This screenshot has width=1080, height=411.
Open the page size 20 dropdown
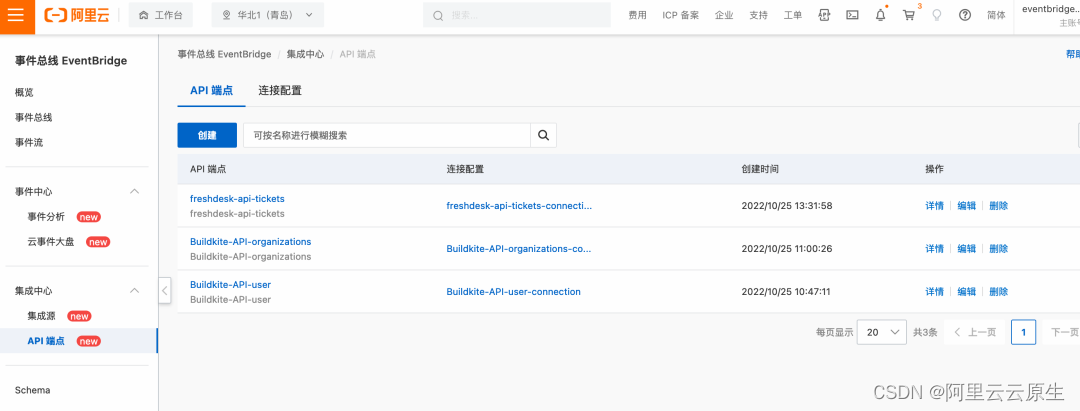(882, 332)
